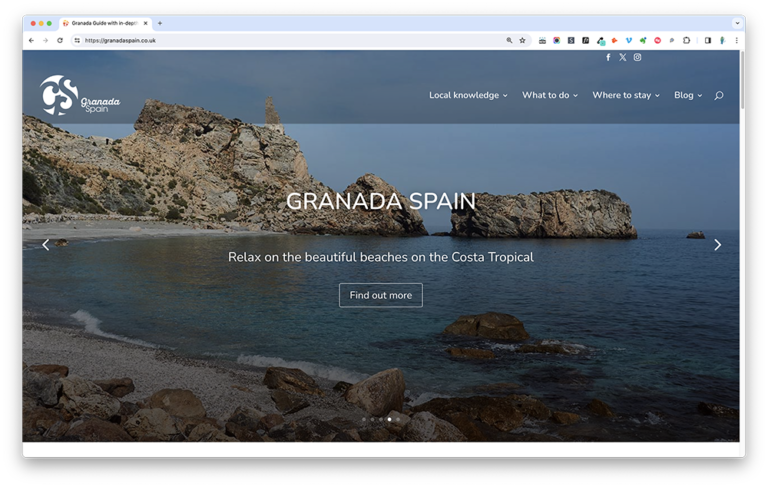The width and height of the screenshot is (768, 487).
Task: Select the active fourth slide dot
Action: pos(389,419)
